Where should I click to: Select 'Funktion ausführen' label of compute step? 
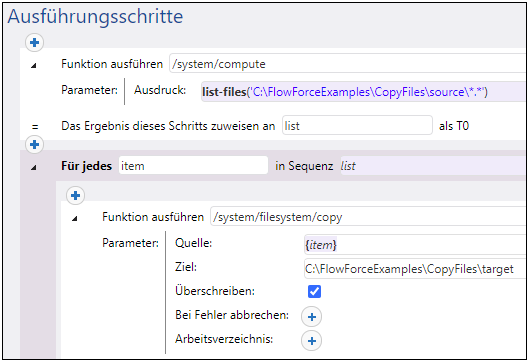pyautogui.click(x=112, y=64)
